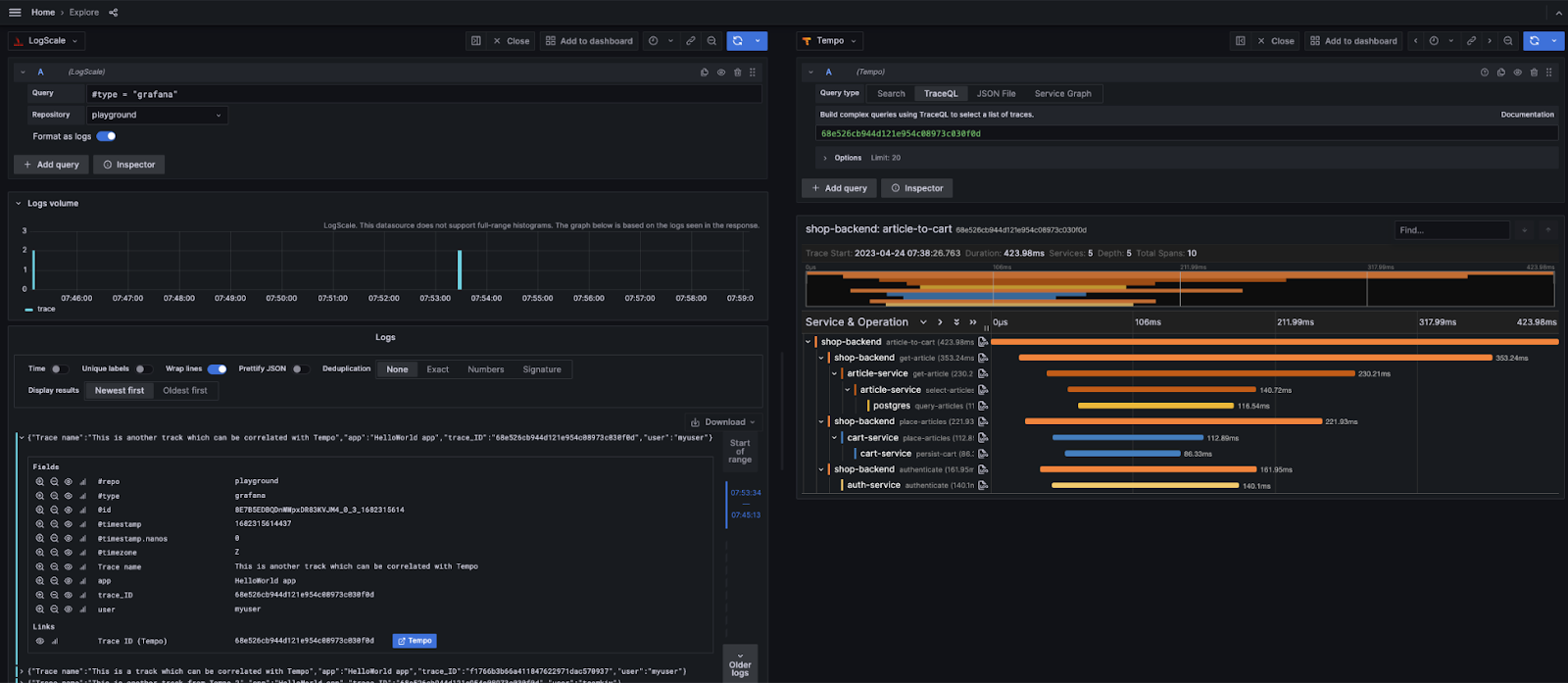Click the share icon beside Explore breadcrumb
Image resolution: width=1568 pixels, height=683 pixels.
point(113,13)
